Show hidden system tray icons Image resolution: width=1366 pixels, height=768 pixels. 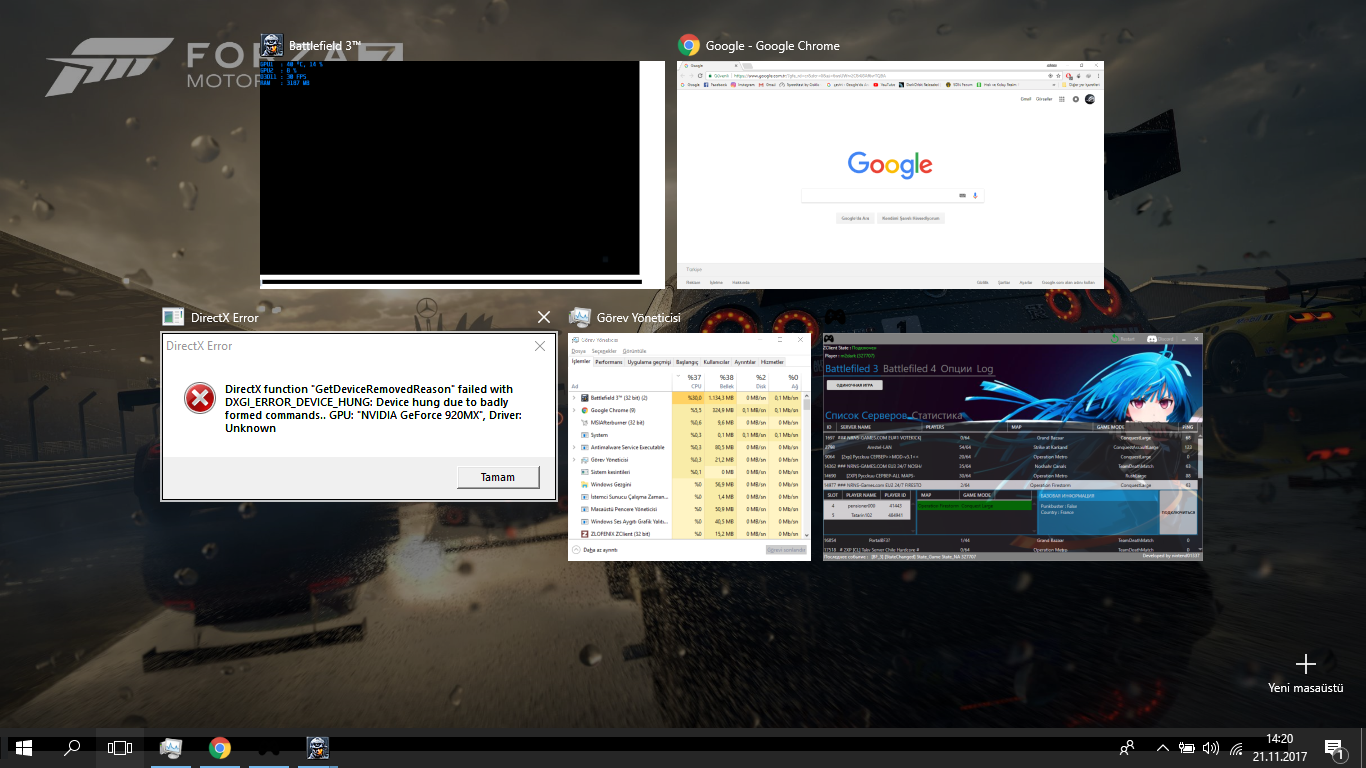1162,747
